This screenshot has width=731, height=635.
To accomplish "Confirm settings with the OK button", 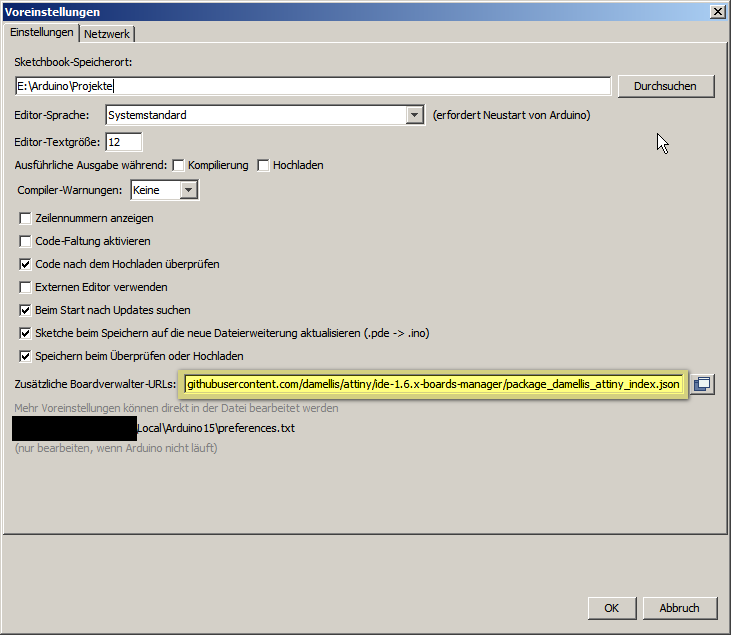I will 611,607.
